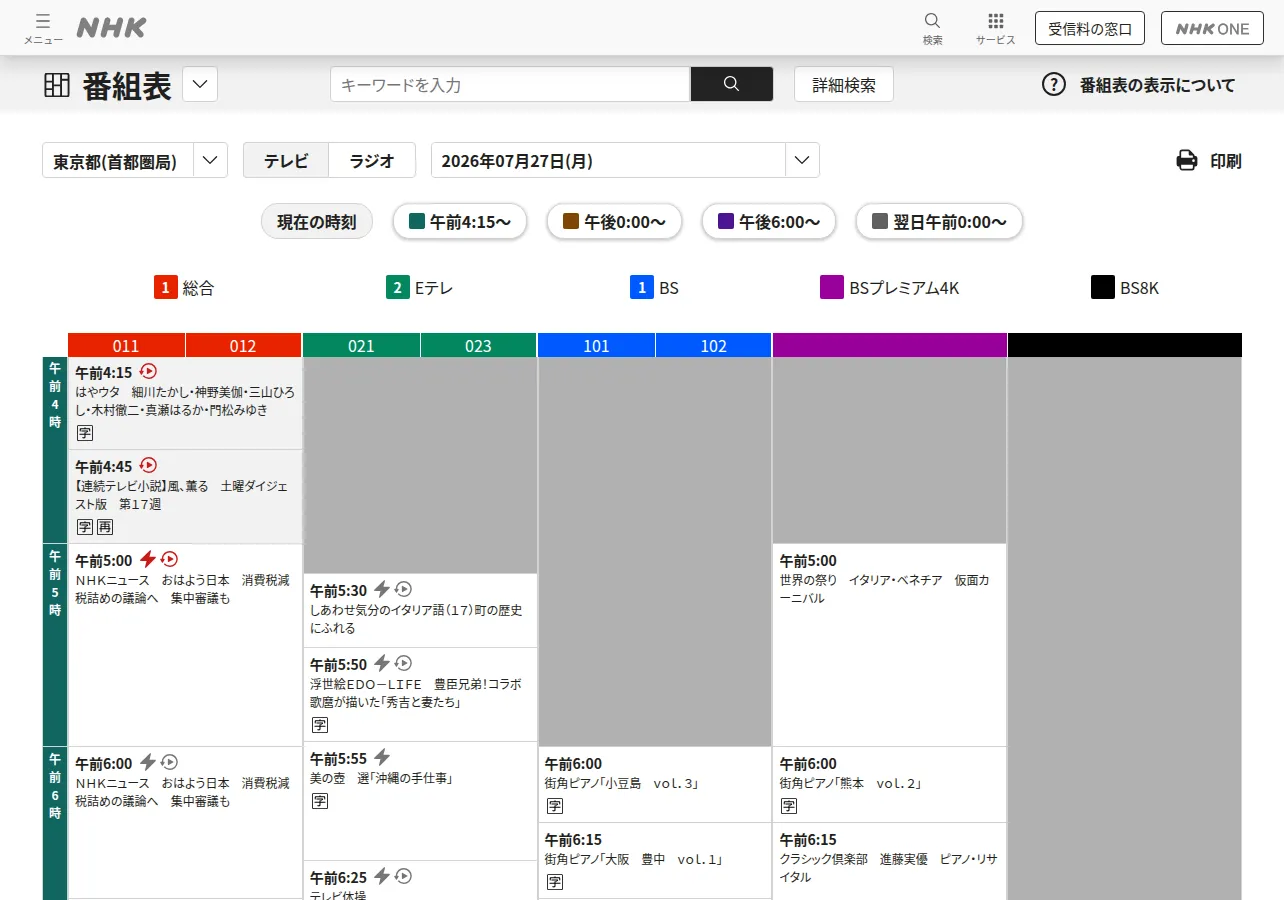Image resolution: width=1284 pixels, height=900 pixels.
Task: Select sub-channel 102 header
Action: pyautogui.click(x=713, y=346)
